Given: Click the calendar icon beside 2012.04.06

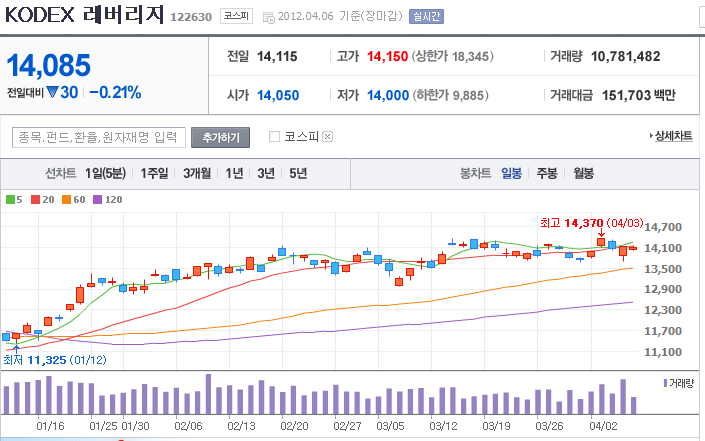Looking at the screenshot, I should [268, 17].
